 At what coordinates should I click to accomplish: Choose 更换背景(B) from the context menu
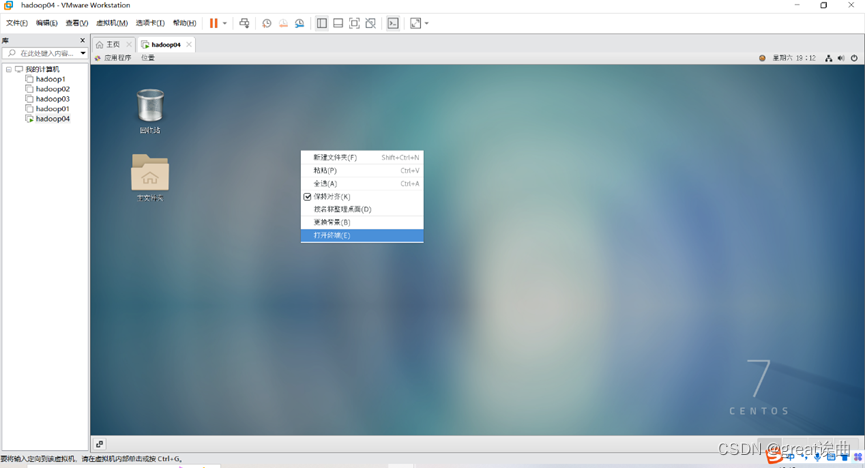362,222
